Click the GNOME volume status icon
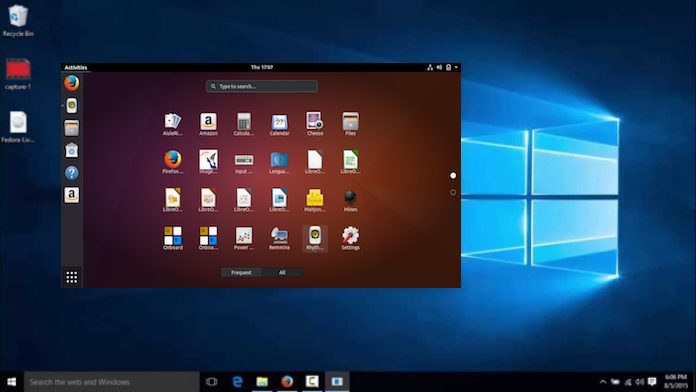 (439, 67)
